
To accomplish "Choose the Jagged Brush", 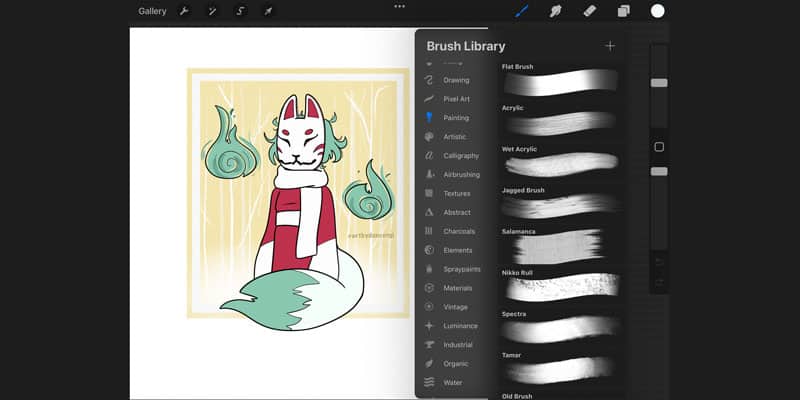I will coord(561,202).
